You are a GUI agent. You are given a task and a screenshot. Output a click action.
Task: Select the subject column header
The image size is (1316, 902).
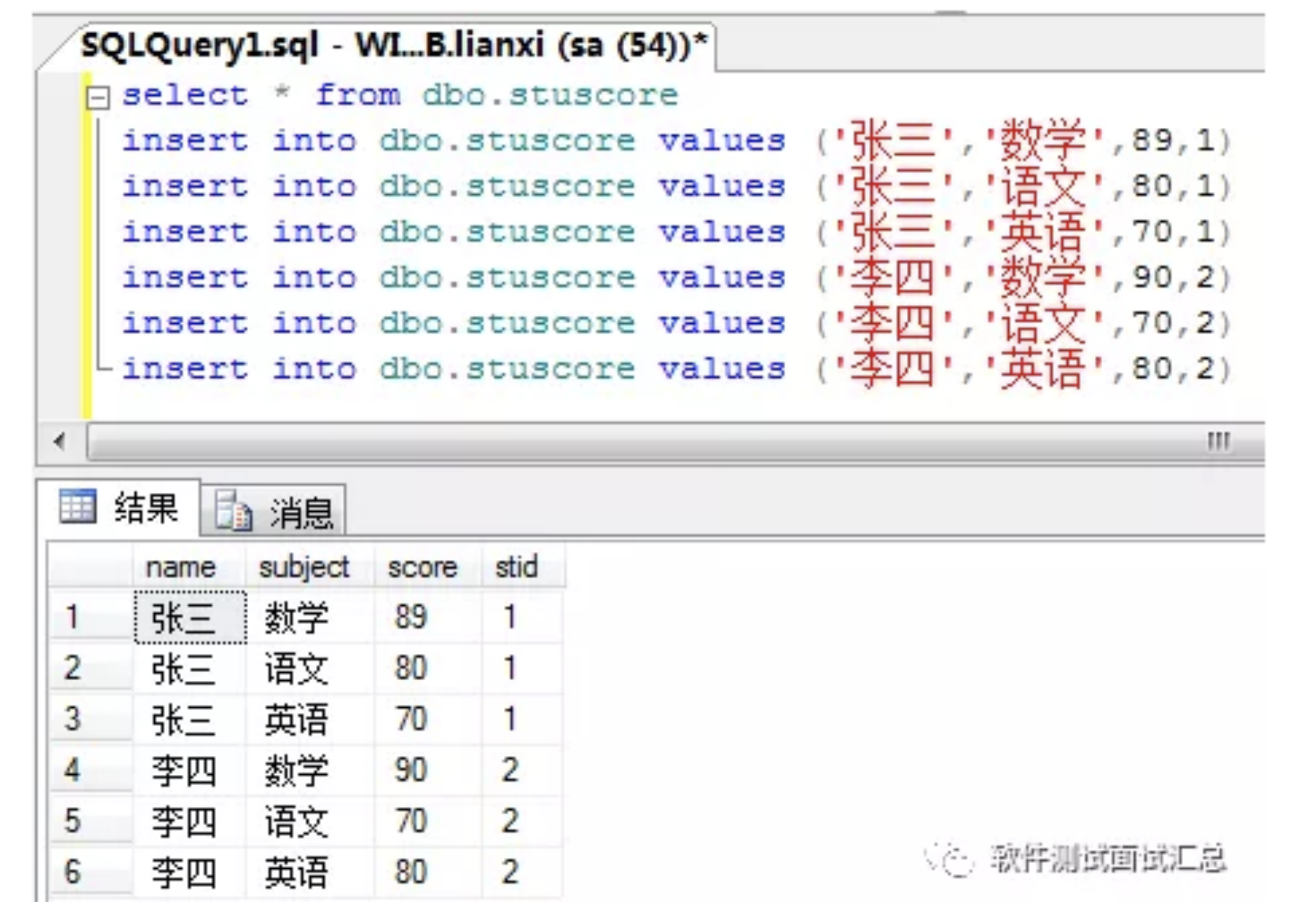click(310, 567)
